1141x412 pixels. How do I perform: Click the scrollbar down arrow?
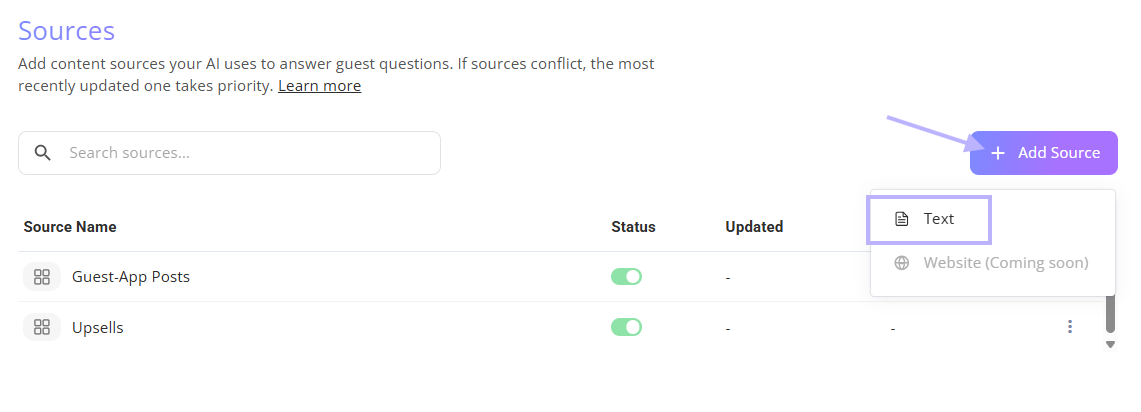point(1110,345)
